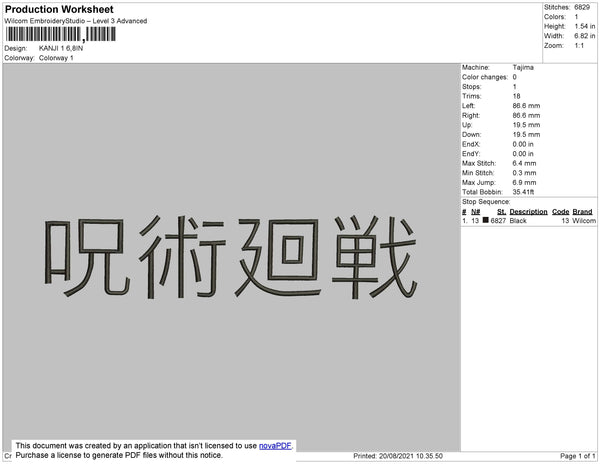
Task: Select the 'Production Worksheet' title text
Action: [59, 9]
